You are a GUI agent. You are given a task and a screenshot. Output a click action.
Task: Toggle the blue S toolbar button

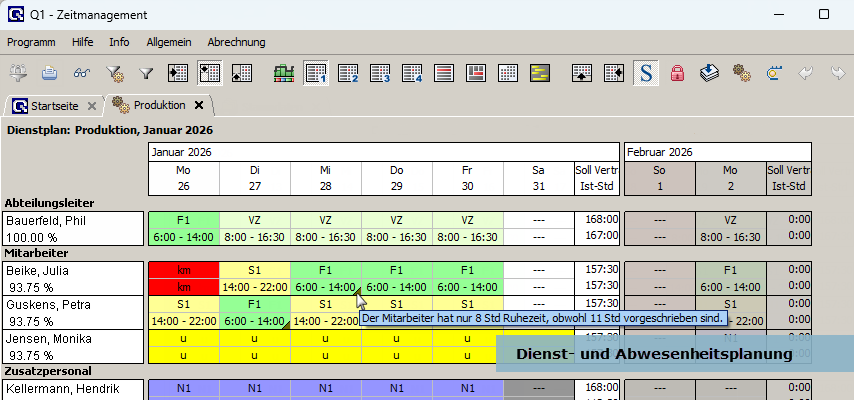(x=646, y=73)
